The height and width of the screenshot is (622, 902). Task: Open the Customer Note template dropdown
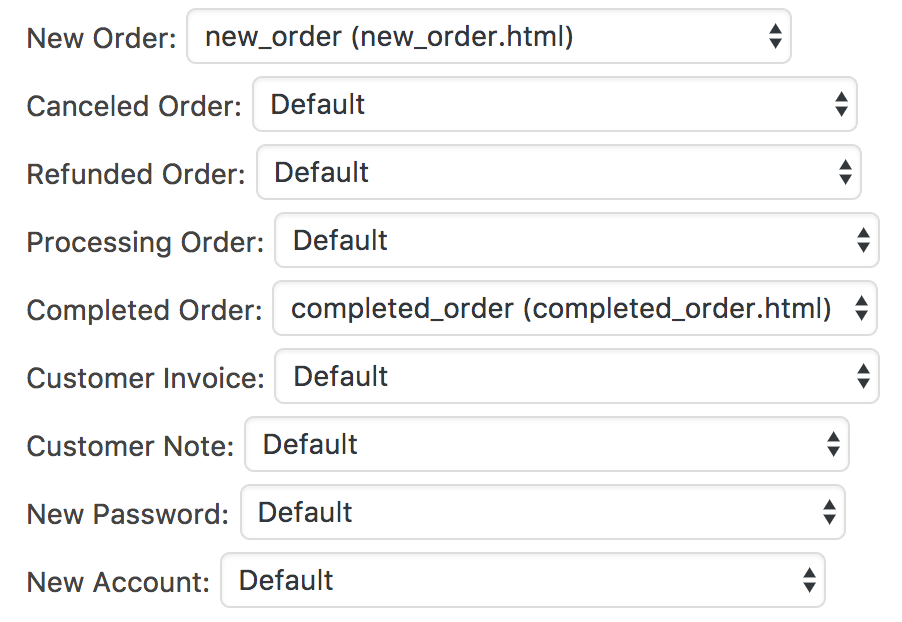pyautogui.click(x=546, y=445)
